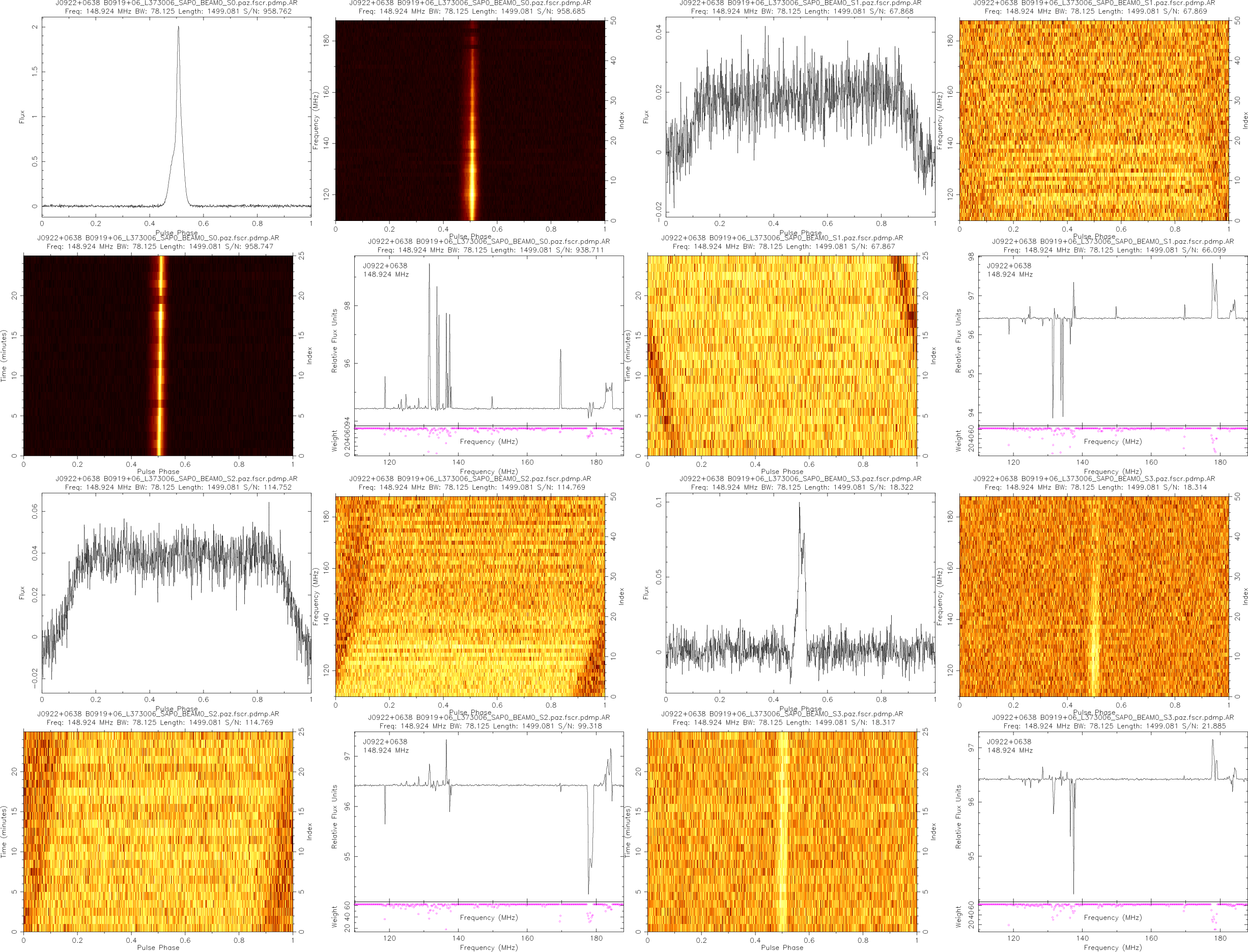Open the S2 flux profile plot
The height and width of the screenshot is (952, 1248).
[176, 593]
